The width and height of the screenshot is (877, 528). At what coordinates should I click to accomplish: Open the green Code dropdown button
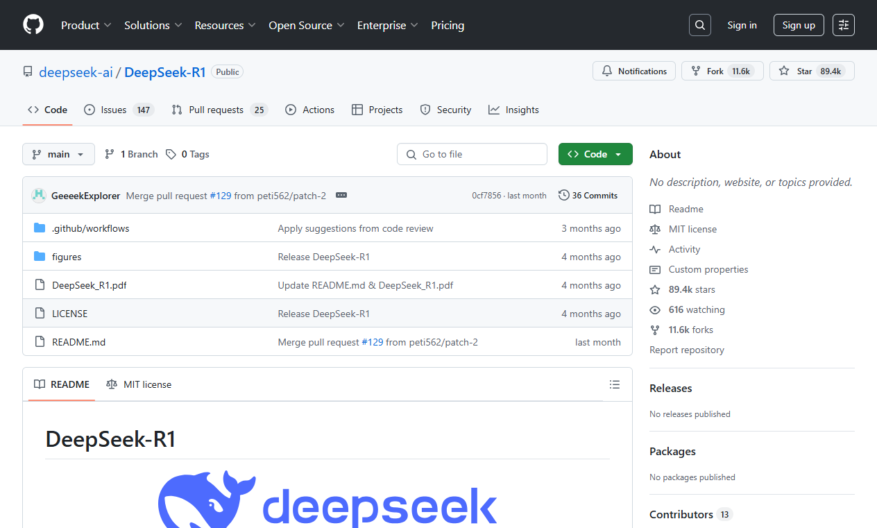click(595, 154)
